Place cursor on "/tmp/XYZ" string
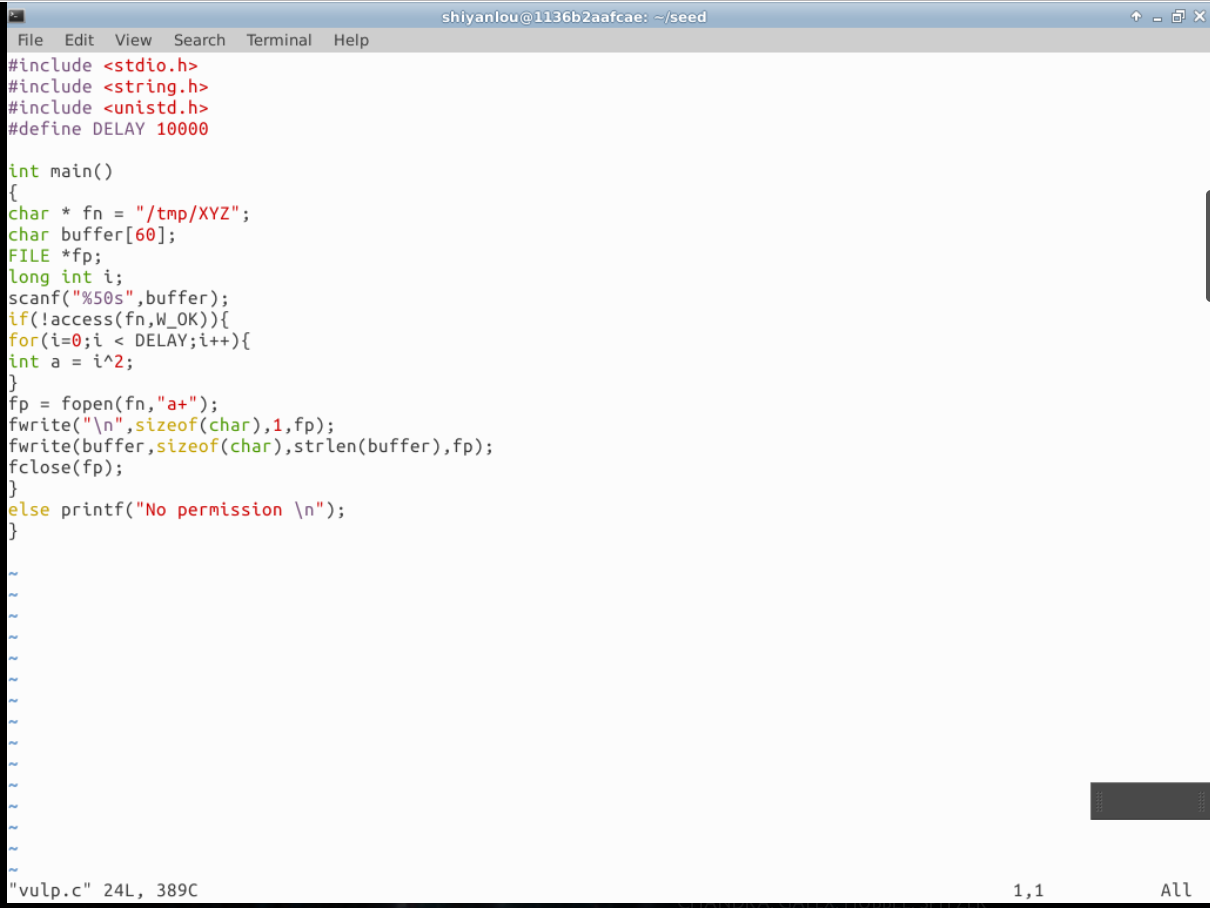 (192, 214)
